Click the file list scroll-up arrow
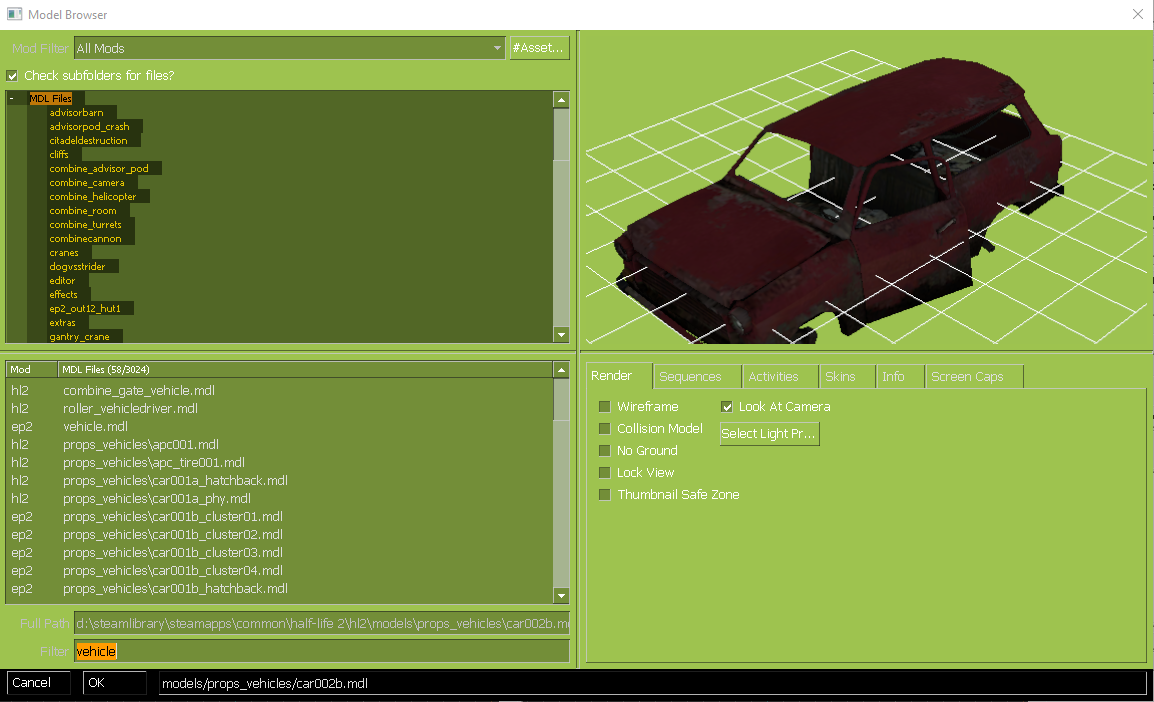Viewport: 1154px width, 702px height. pyautogui.click(x=561, y=370)
